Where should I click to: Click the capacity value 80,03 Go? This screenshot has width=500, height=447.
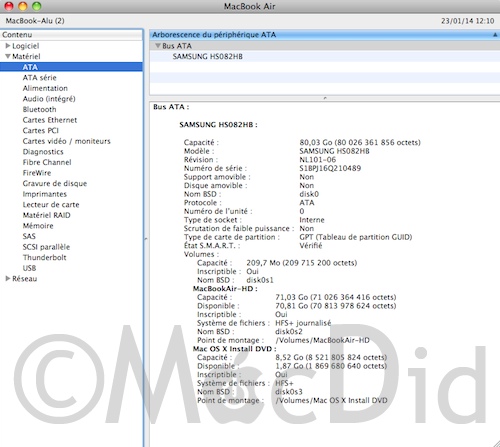[316, 142]
